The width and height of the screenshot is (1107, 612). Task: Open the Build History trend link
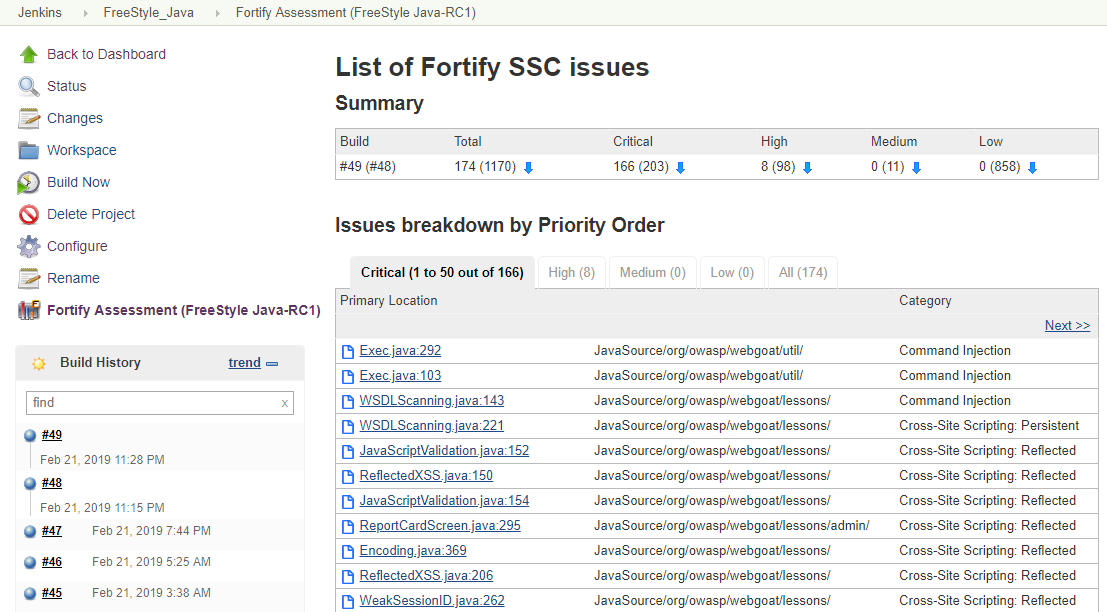click(244, 362)
